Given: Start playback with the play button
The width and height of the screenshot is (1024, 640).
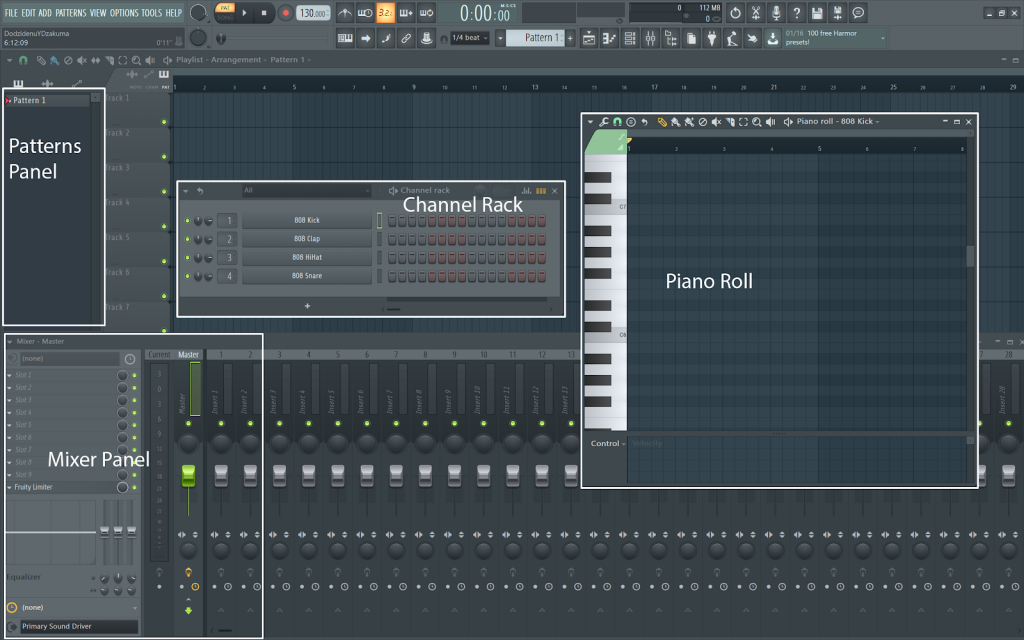Looking at the screenshot, I should pyautogui.click(x=244, y=12).
